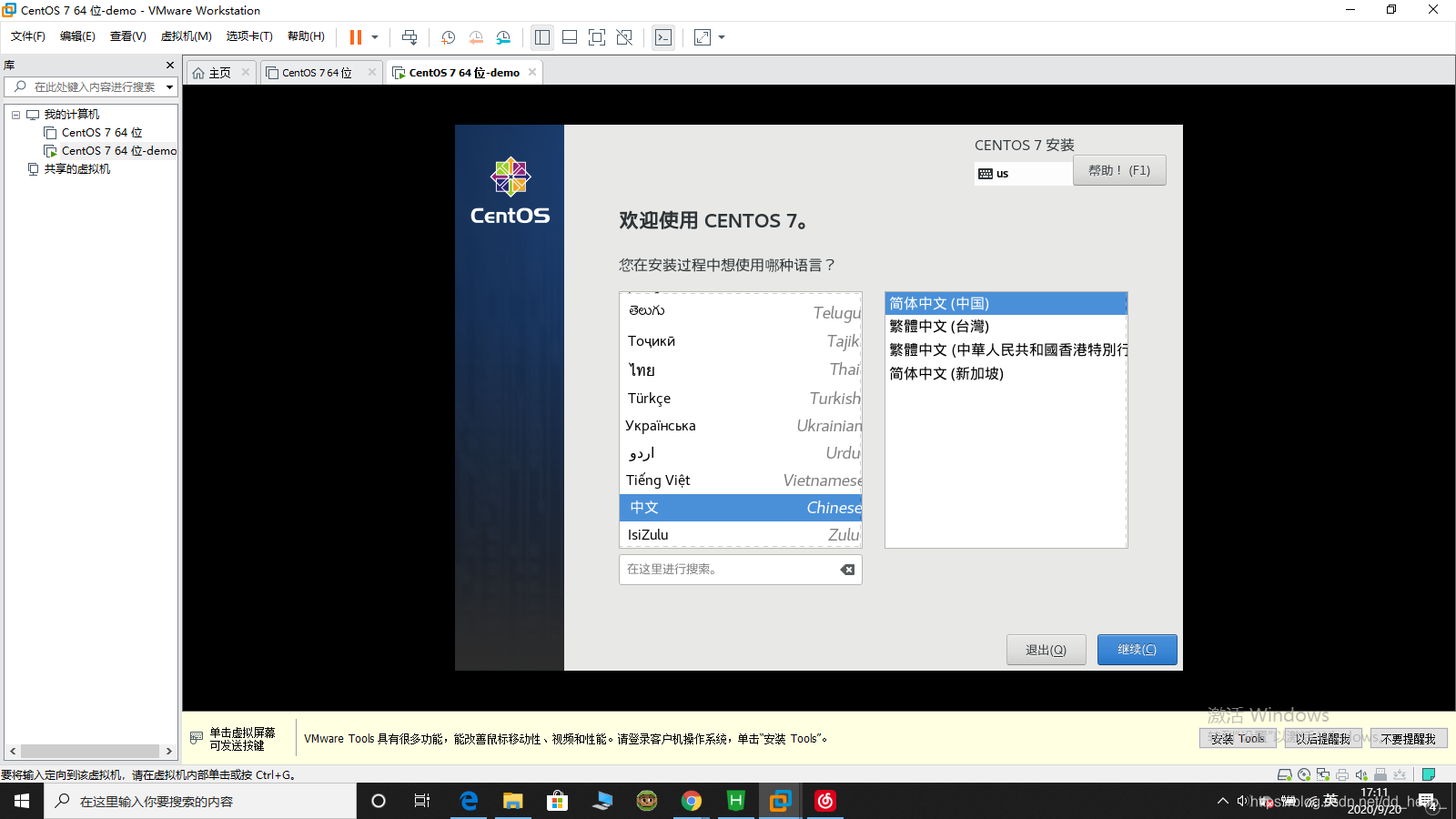Clear the language search with backspace icon
The width and height of the screenshot is (1456, 819).
pyautogui.click(x=847, y=570)
